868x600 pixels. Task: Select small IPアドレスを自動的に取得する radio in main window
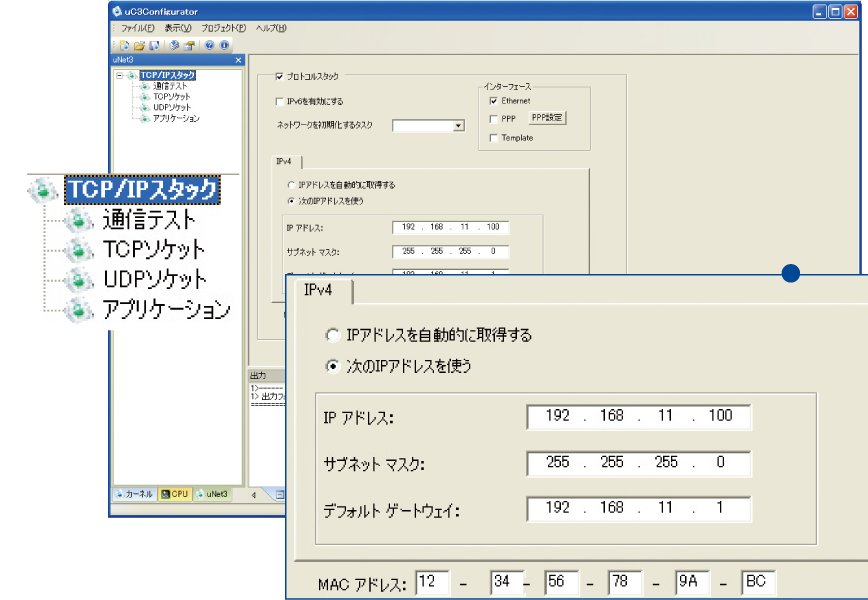pos(291,185)
